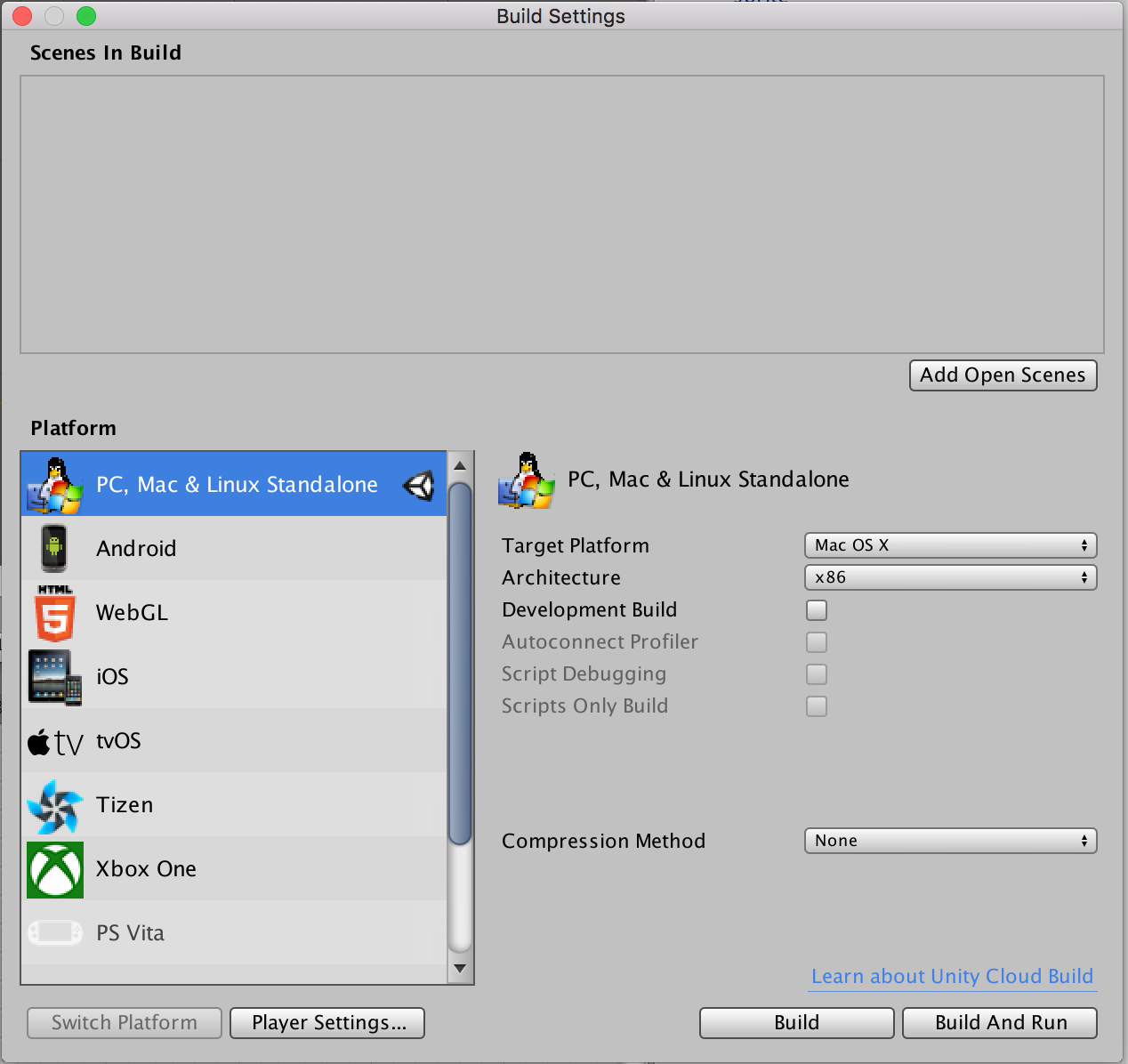Click inside the Scenes In Build list area
Viewport: 1128px width, 1064px height.
click(562, 214)
